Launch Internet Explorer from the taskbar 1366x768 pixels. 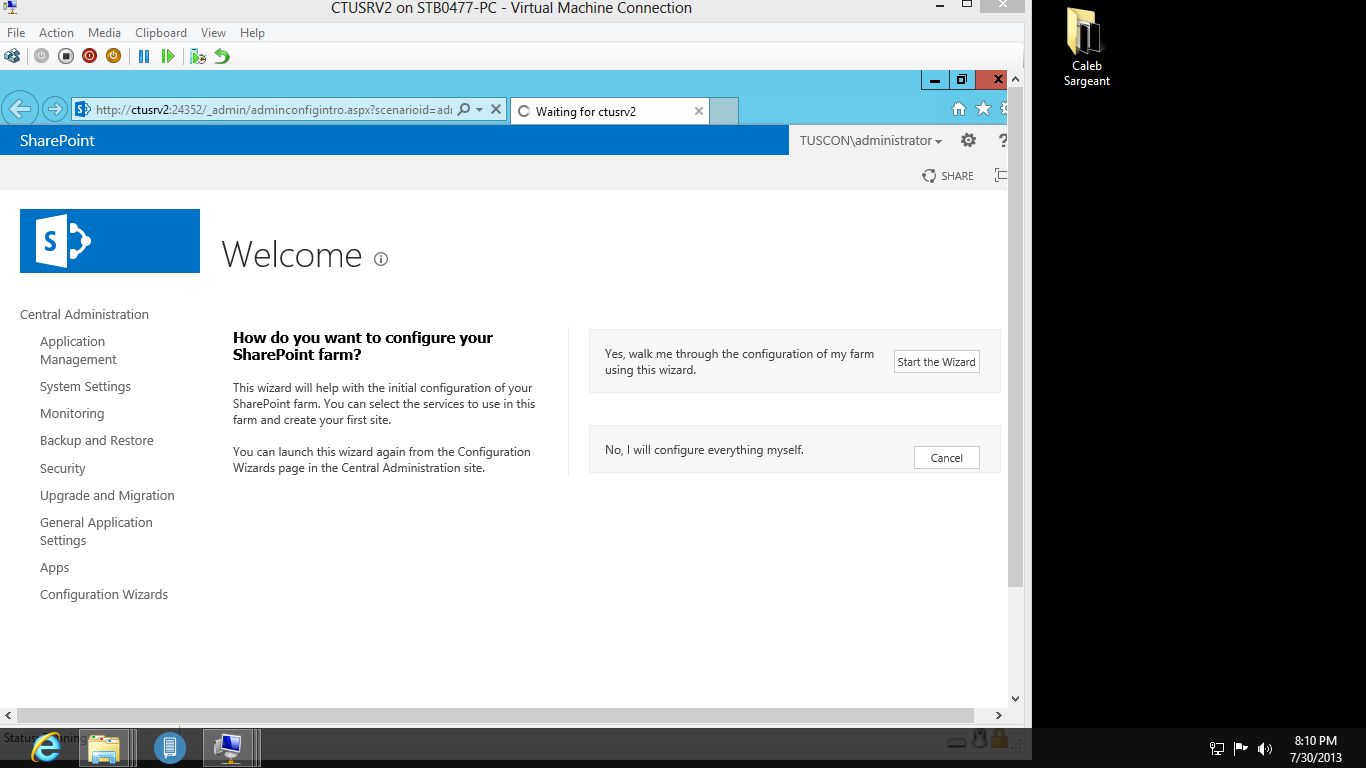coord(46,747)
